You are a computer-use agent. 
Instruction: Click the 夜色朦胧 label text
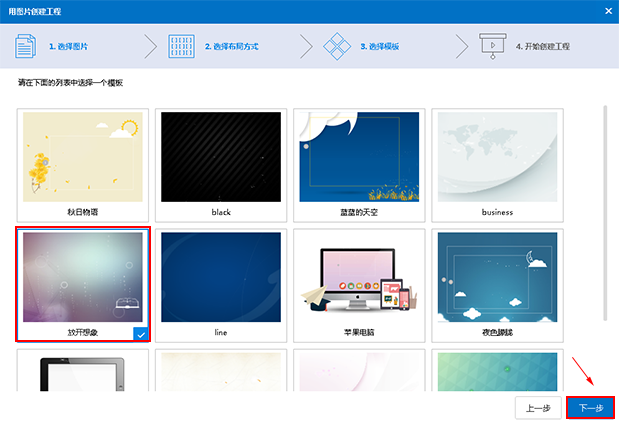click(x=497, y=333)
